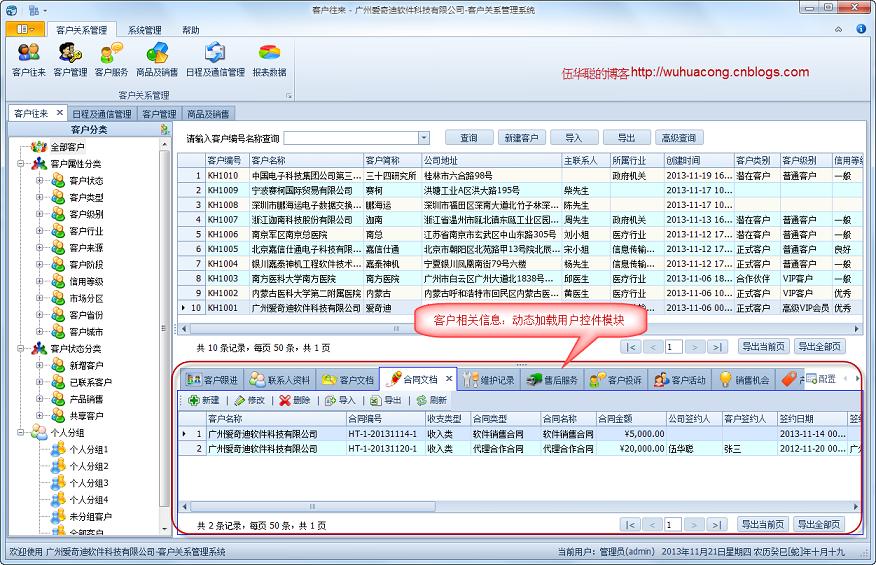Select contract row HT-1-20131120-1
The width and height of the screenshot is (876, 565).
pos(520,448)
